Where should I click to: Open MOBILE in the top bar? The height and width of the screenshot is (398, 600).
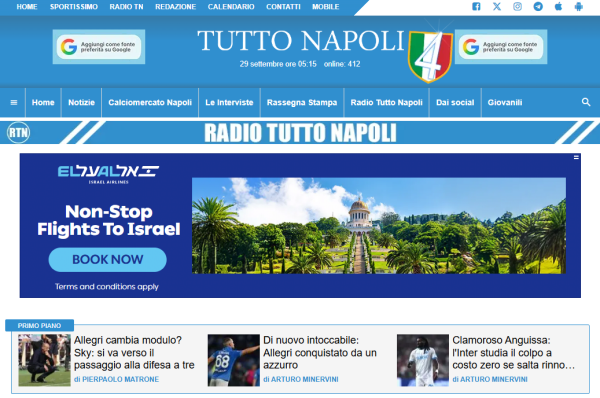[326, 7]
